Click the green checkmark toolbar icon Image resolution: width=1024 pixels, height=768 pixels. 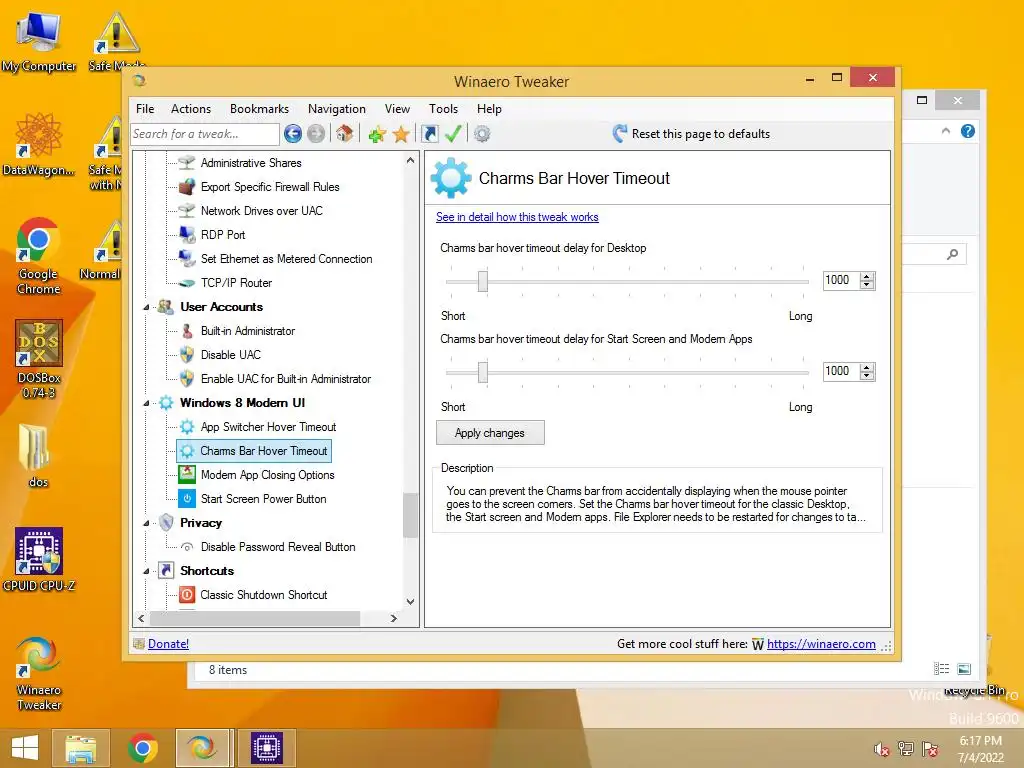point(453,134)
